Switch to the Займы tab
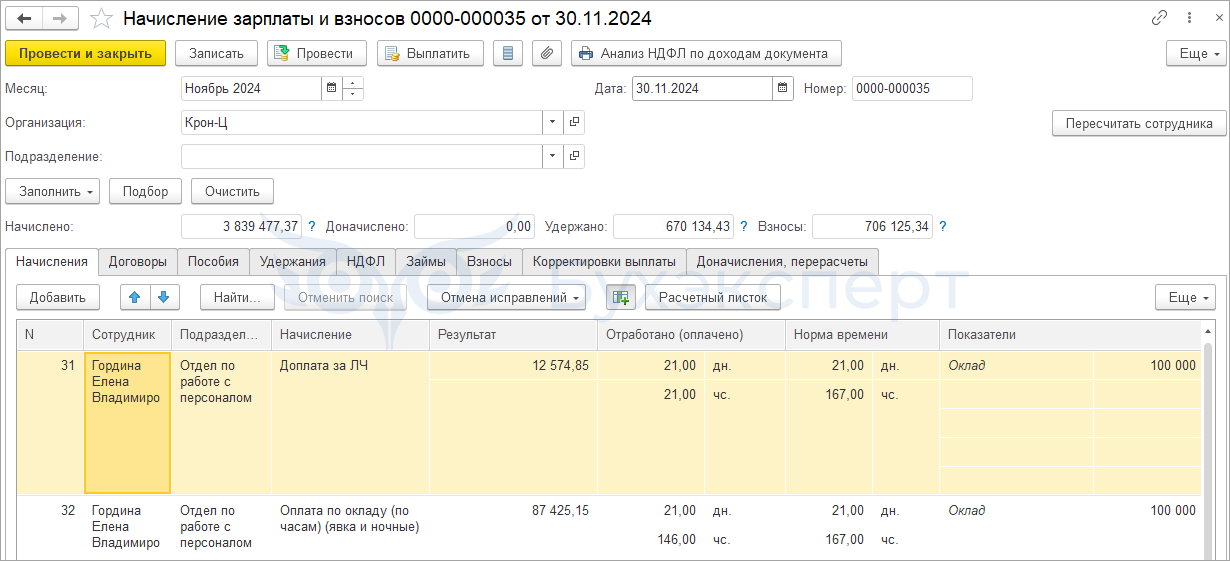The image size is (1230, 561). [x=425, y=261]
